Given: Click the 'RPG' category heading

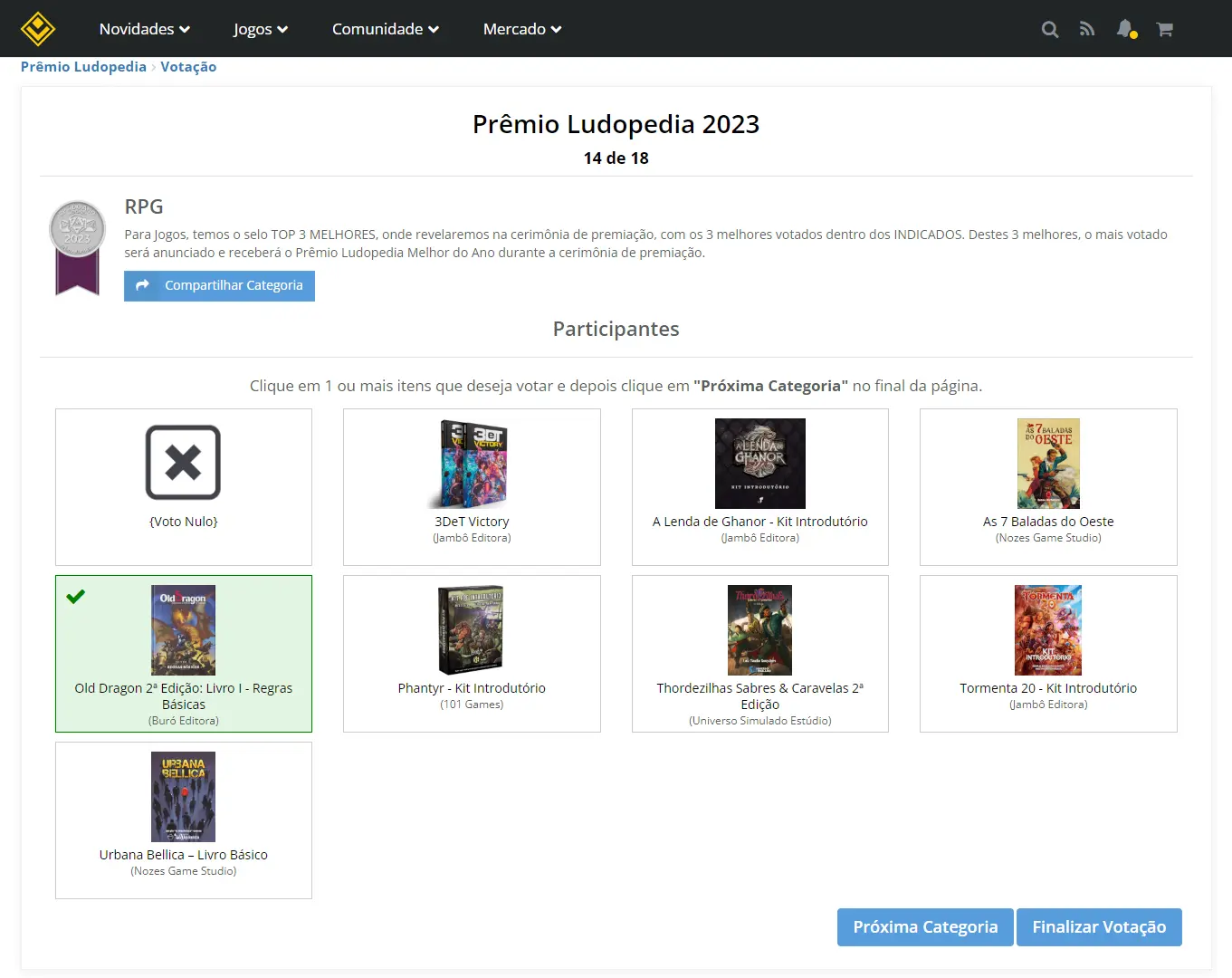Looking at the screenshot, I should point(144,206).
